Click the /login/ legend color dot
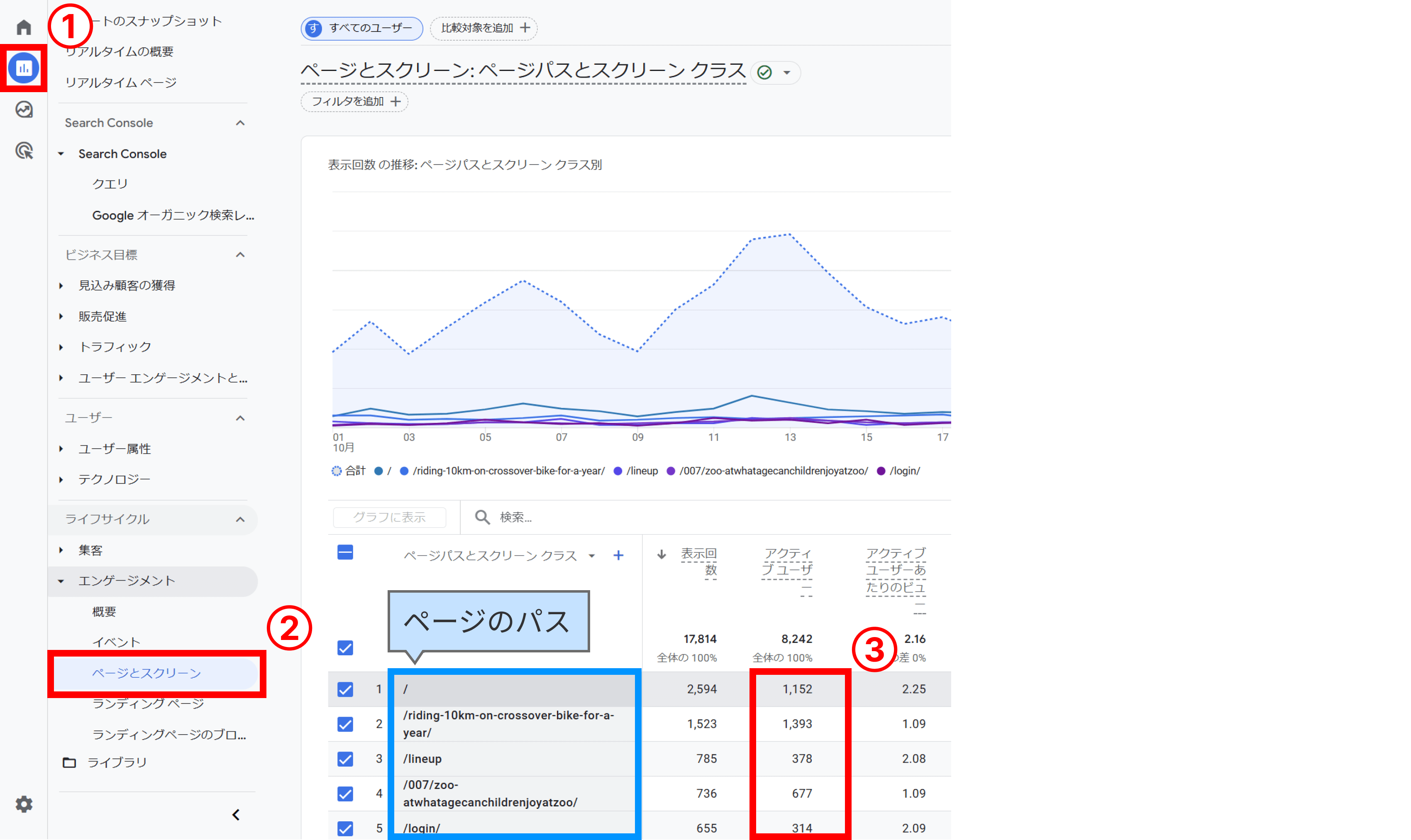Viewport: 1411px width, 840px height. pyautogui.click(x=880, y=470)
